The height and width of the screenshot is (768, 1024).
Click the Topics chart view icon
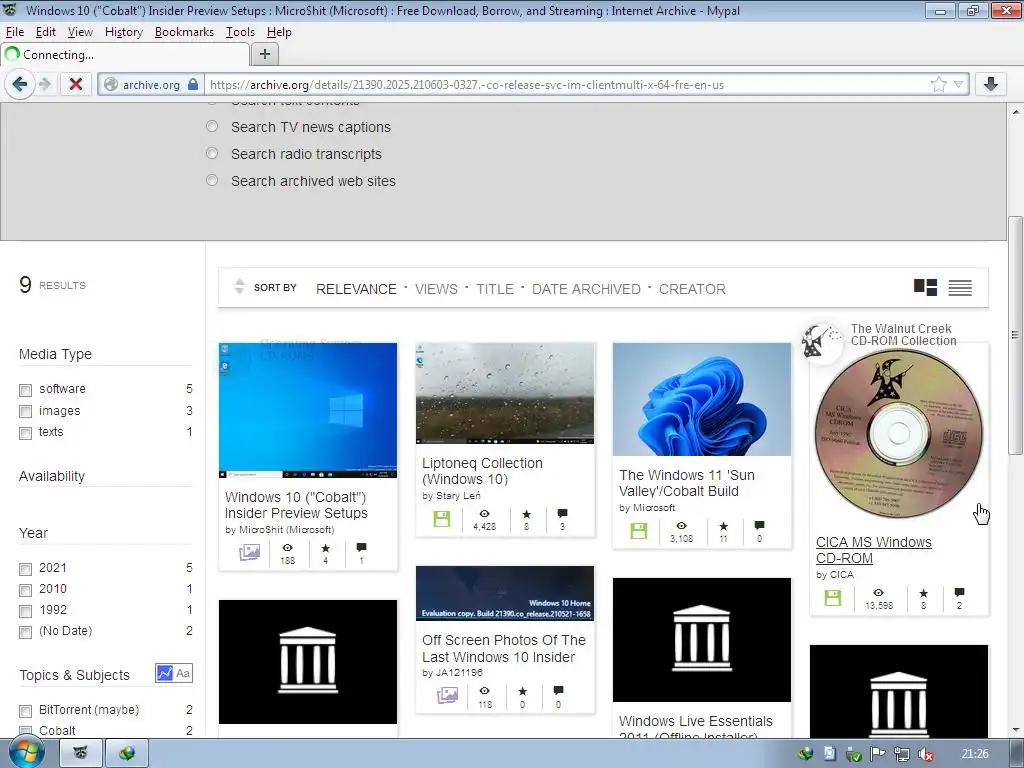tap(165, 673)
